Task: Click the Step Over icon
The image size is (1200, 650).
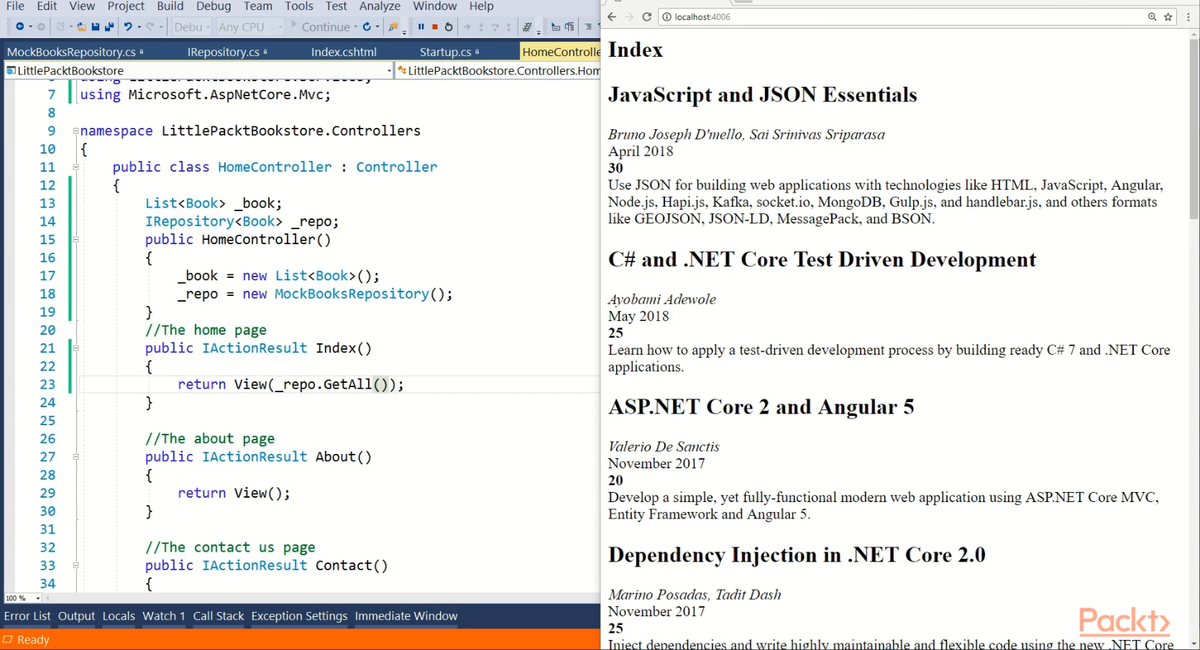Action: coord(495,27)
